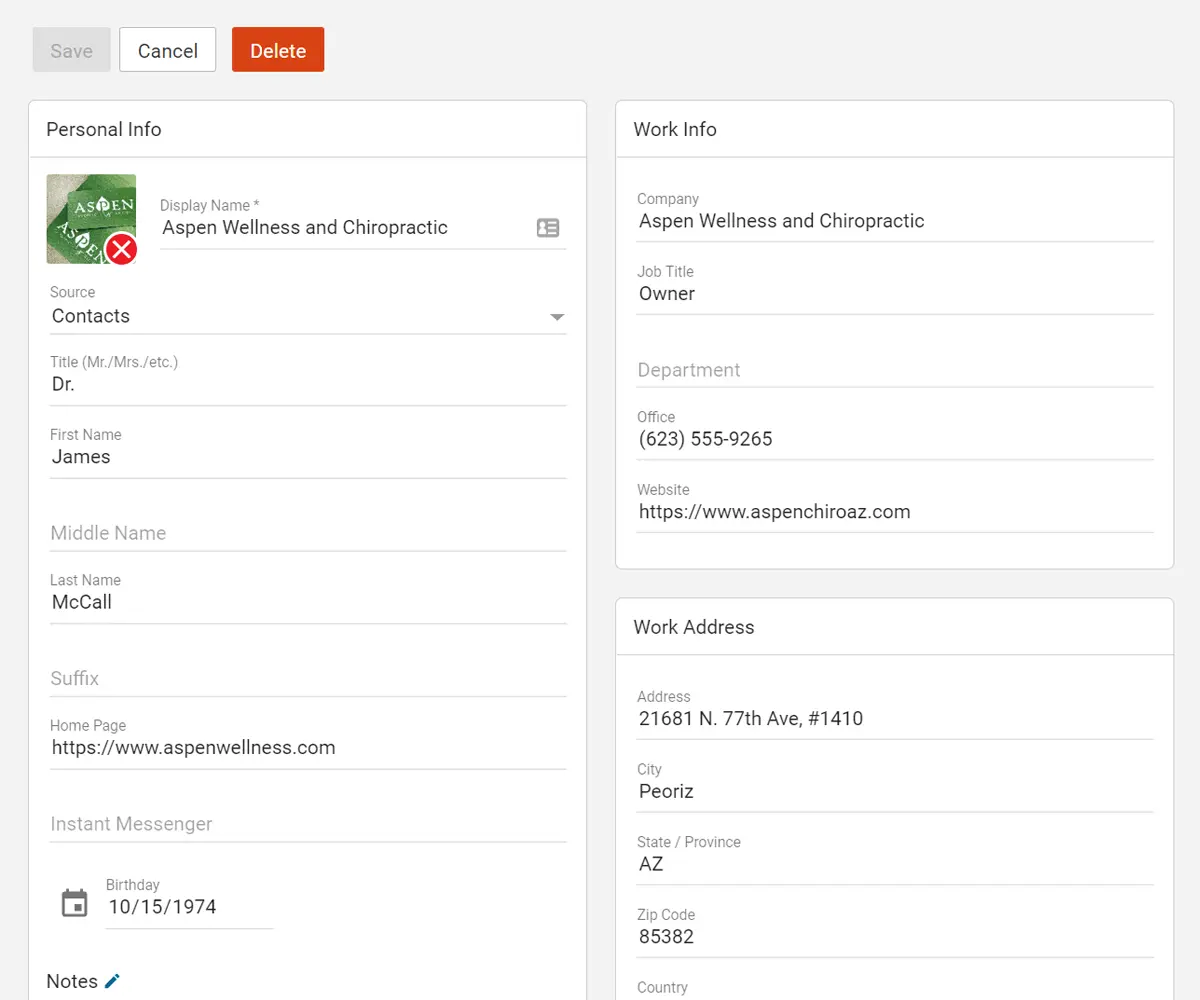Click the Title field containing Dr.
1200x1000 pixels.
[x=308, y=384]
